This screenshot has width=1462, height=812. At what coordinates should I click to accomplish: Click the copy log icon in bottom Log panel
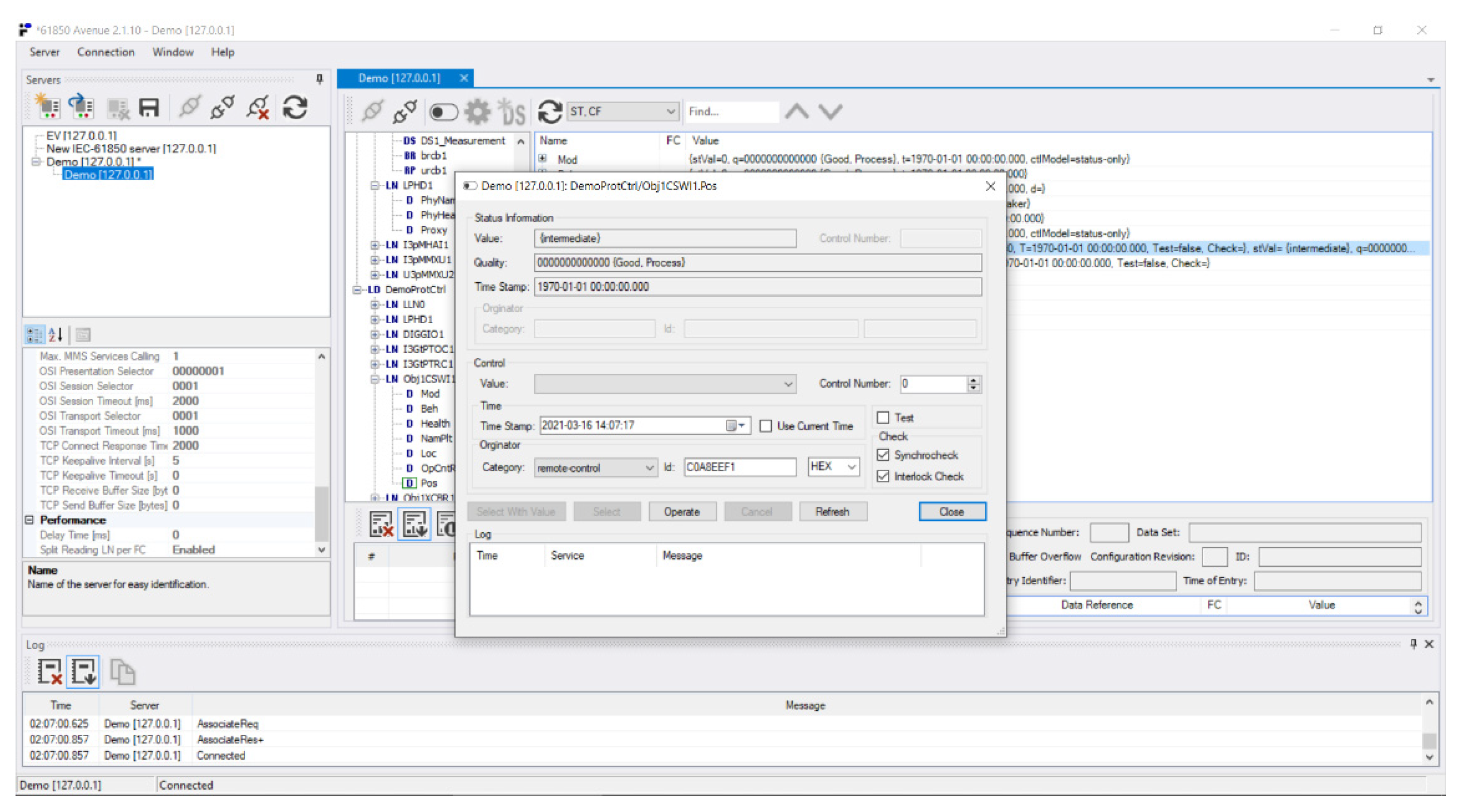pyautogui.click(x=123, y=671)
